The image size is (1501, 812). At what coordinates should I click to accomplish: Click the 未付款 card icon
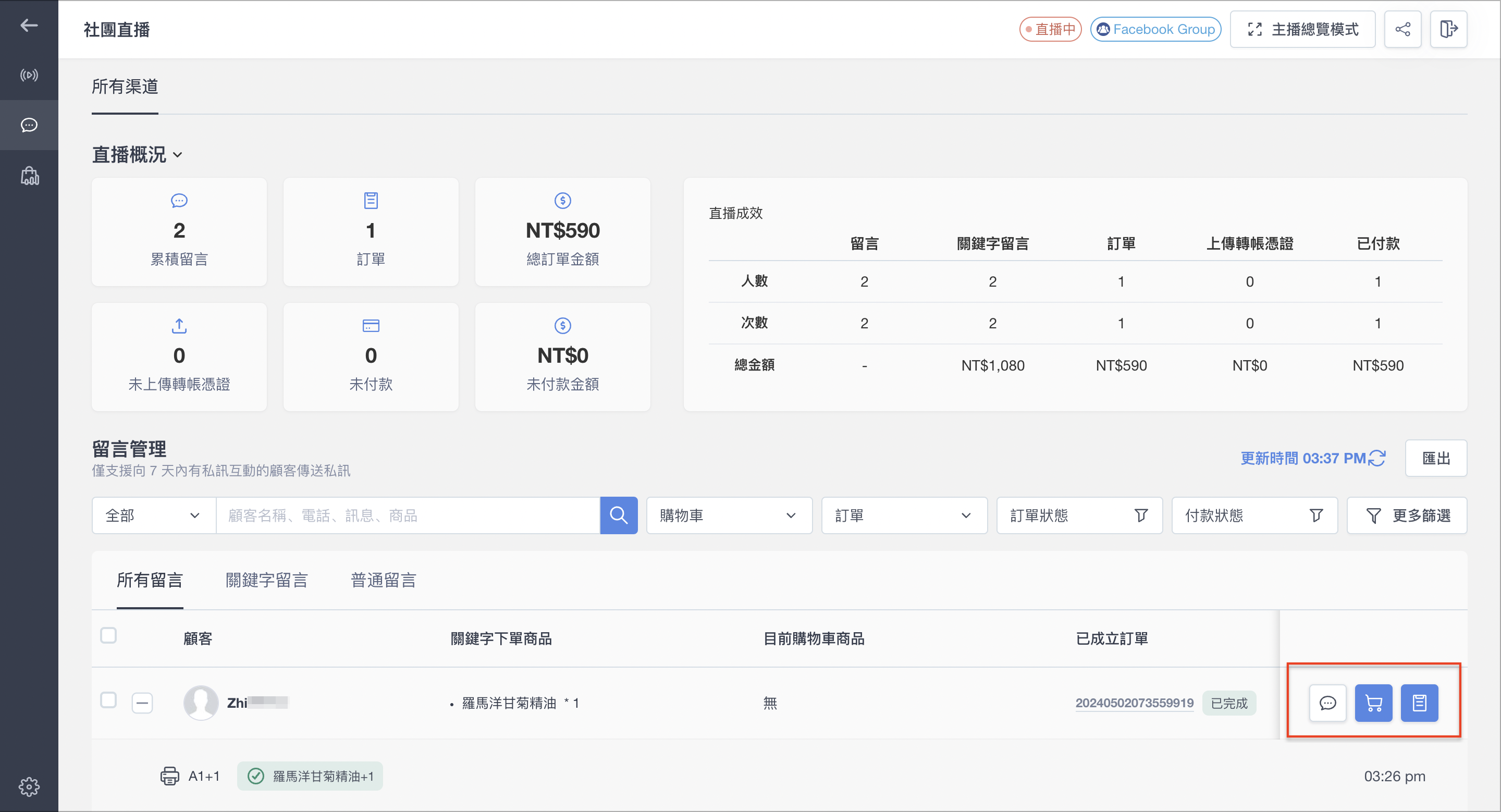point(371,326)
